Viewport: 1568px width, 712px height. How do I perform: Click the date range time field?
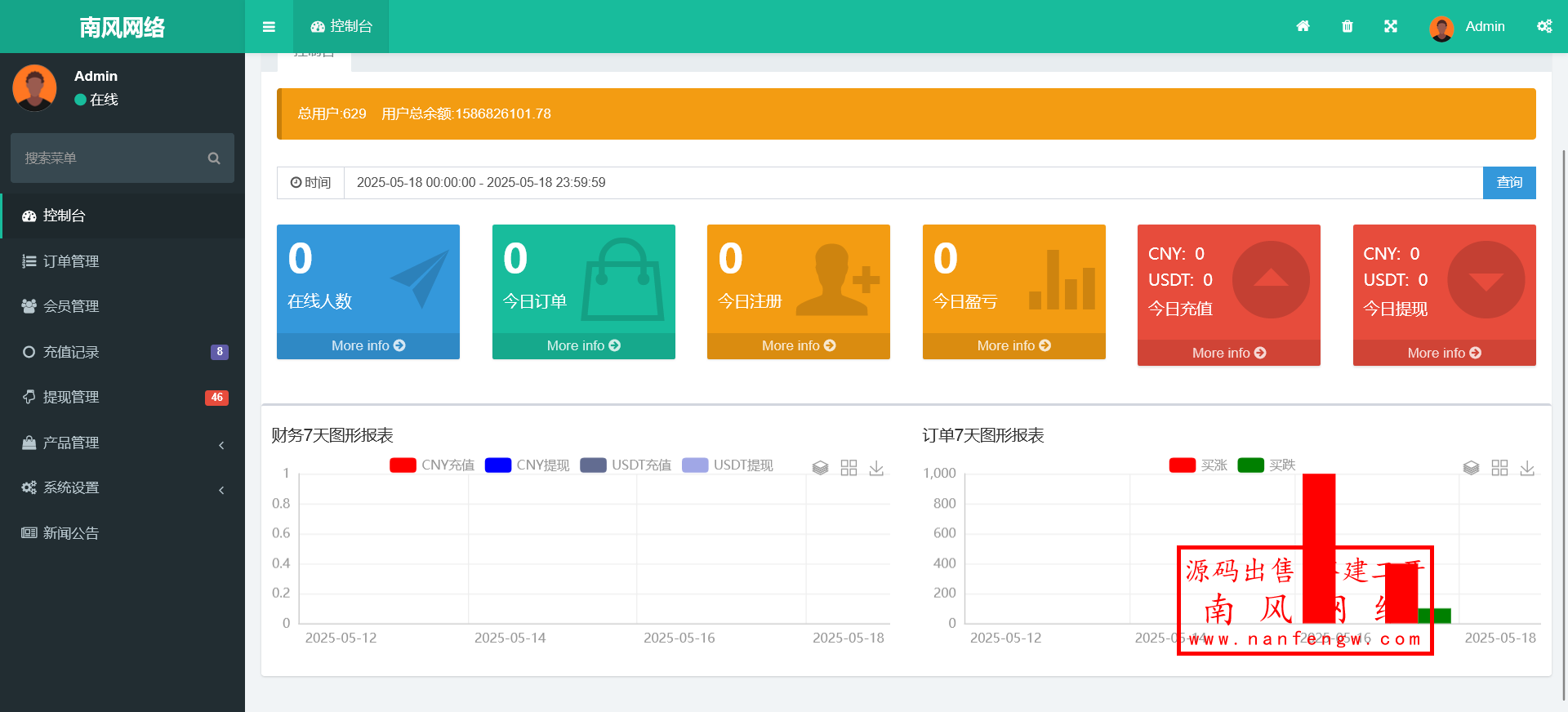click(912, 183)
